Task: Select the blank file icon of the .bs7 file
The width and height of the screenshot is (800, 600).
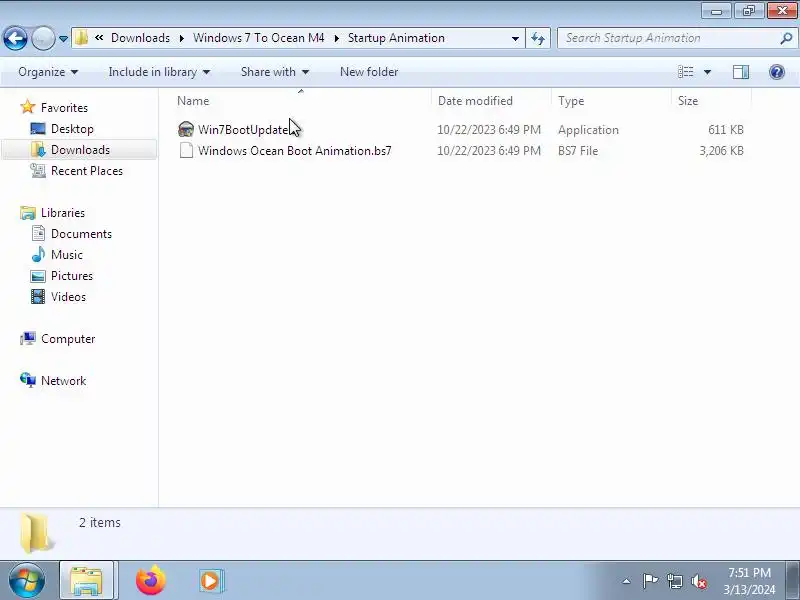Action: 186,151
